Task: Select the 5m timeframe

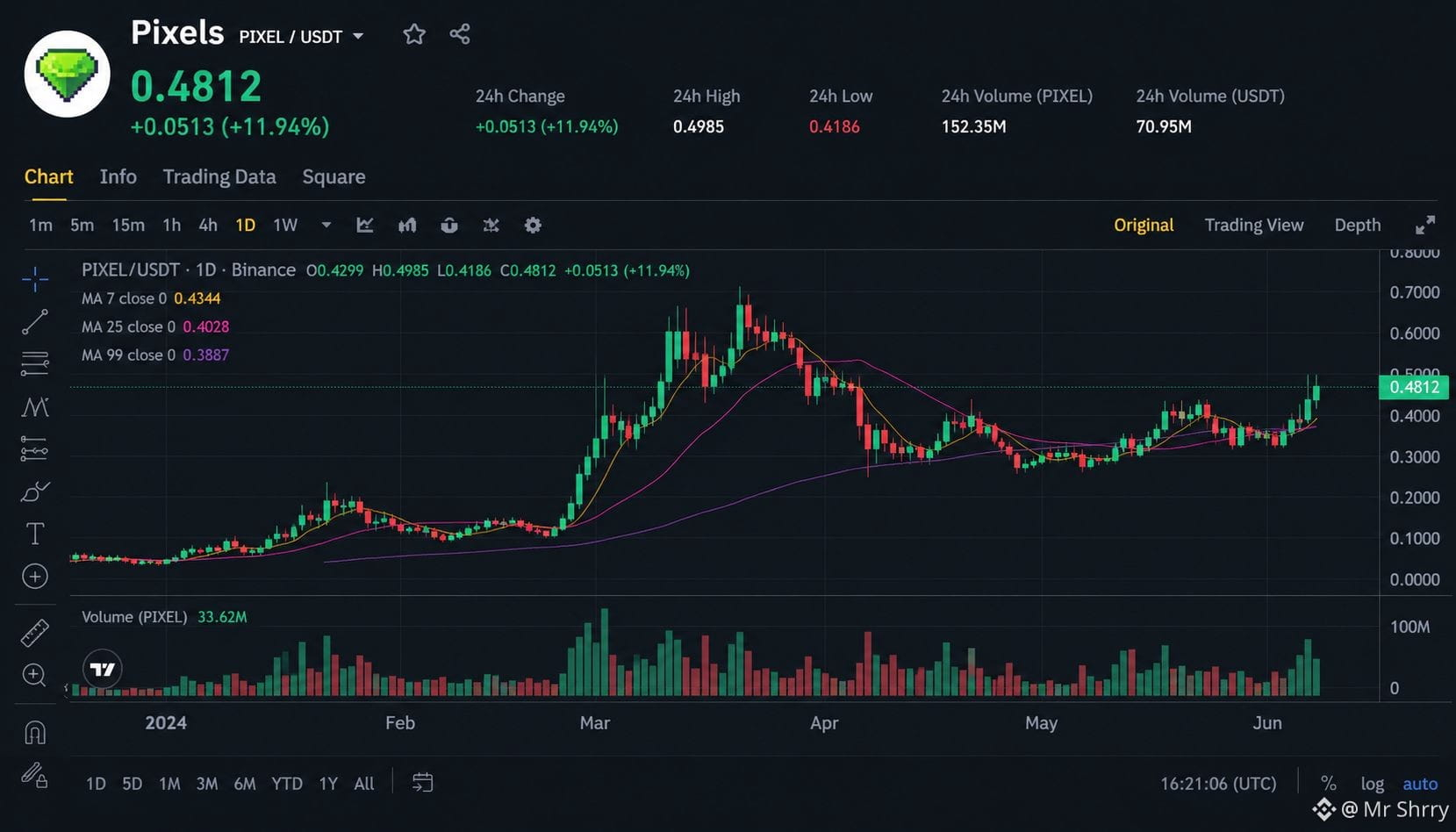Action: click(x=82, y=226)
